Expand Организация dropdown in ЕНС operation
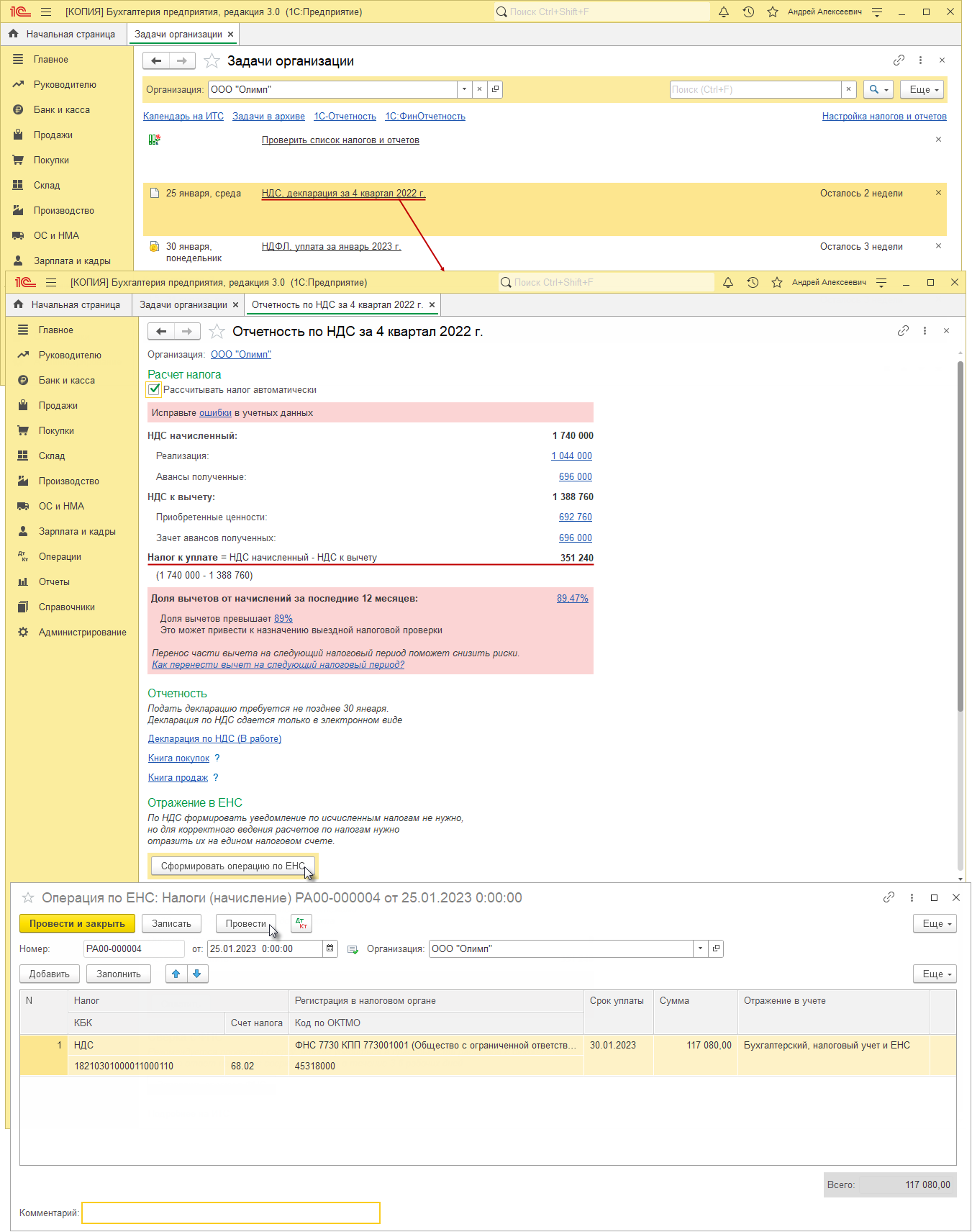The height and width of the screenshot is (1232, 972). point(700,948)
